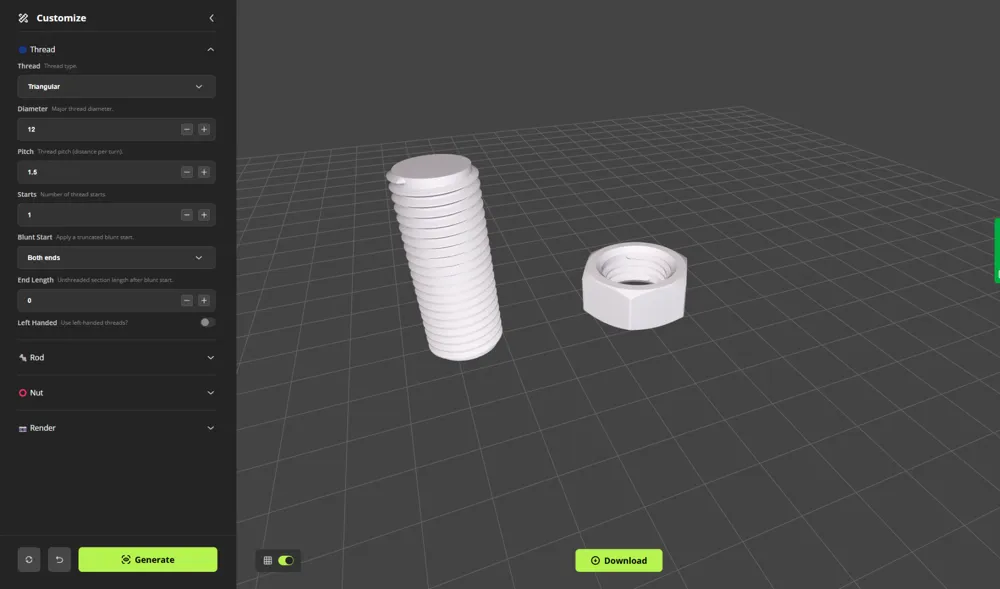This screenshot has height=589, width=1000.
Task: Click the Customize panel pencil icon
Action: 23,17
